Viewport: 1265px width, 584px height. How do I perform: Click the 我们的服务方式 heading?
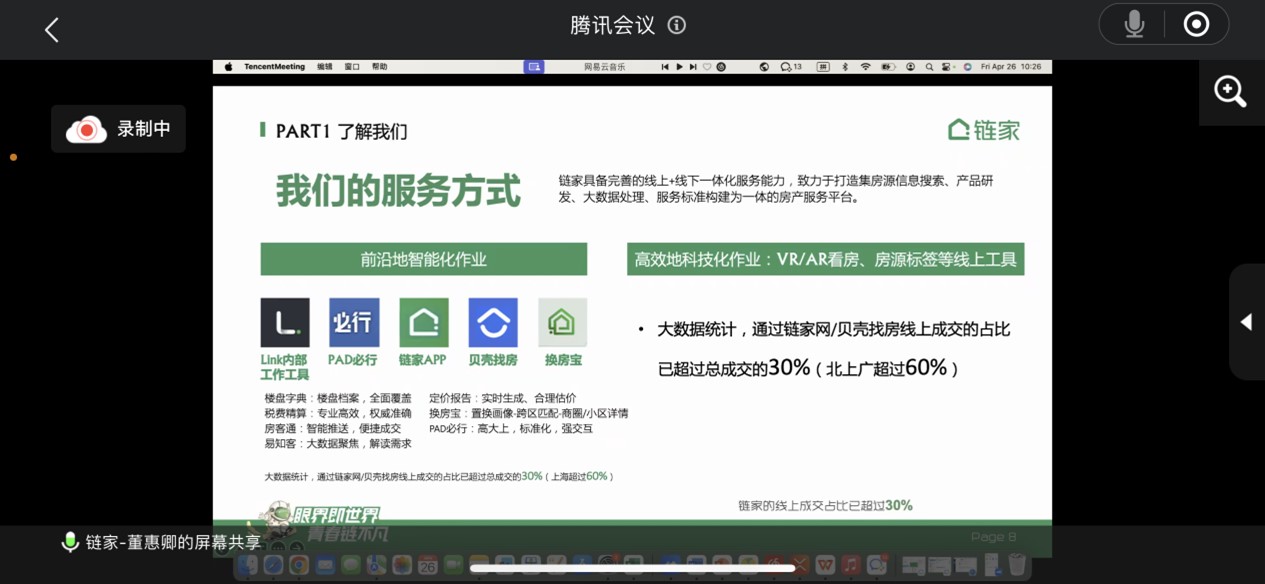click(x=398, y=190)
